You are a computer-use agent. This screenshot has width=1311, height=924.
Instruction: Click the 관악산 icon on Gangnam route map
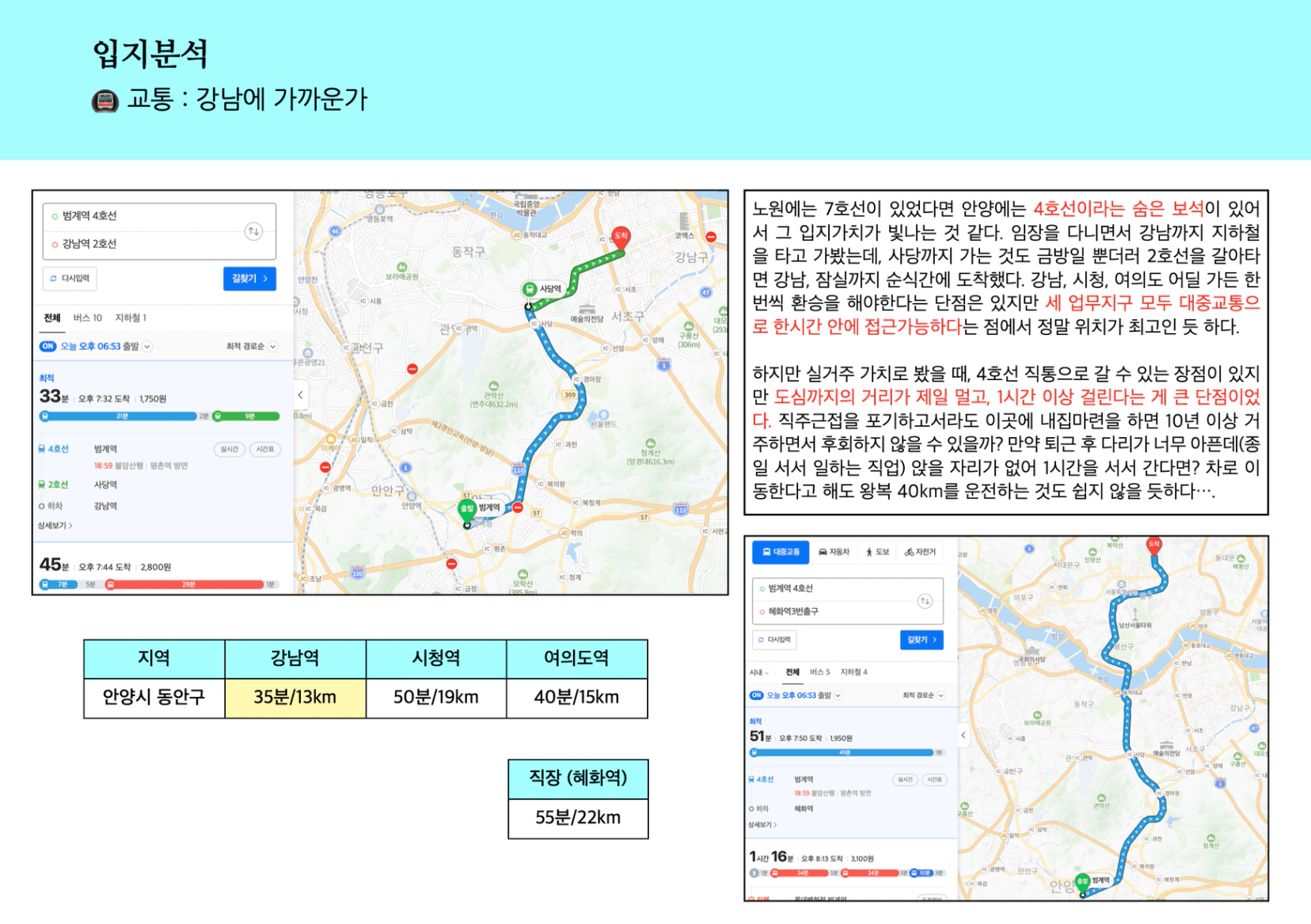[x=494, y=386]
